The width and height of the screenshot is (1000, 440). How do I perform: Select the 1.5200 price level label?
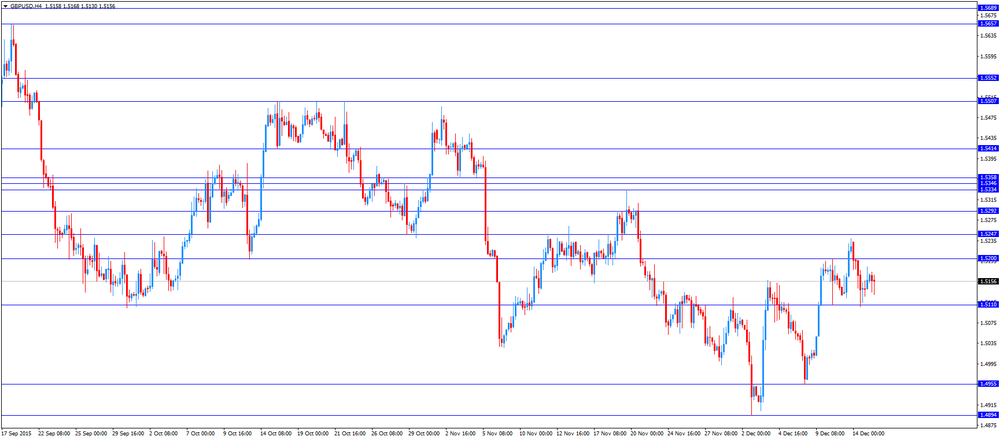[x=988, y=258]
